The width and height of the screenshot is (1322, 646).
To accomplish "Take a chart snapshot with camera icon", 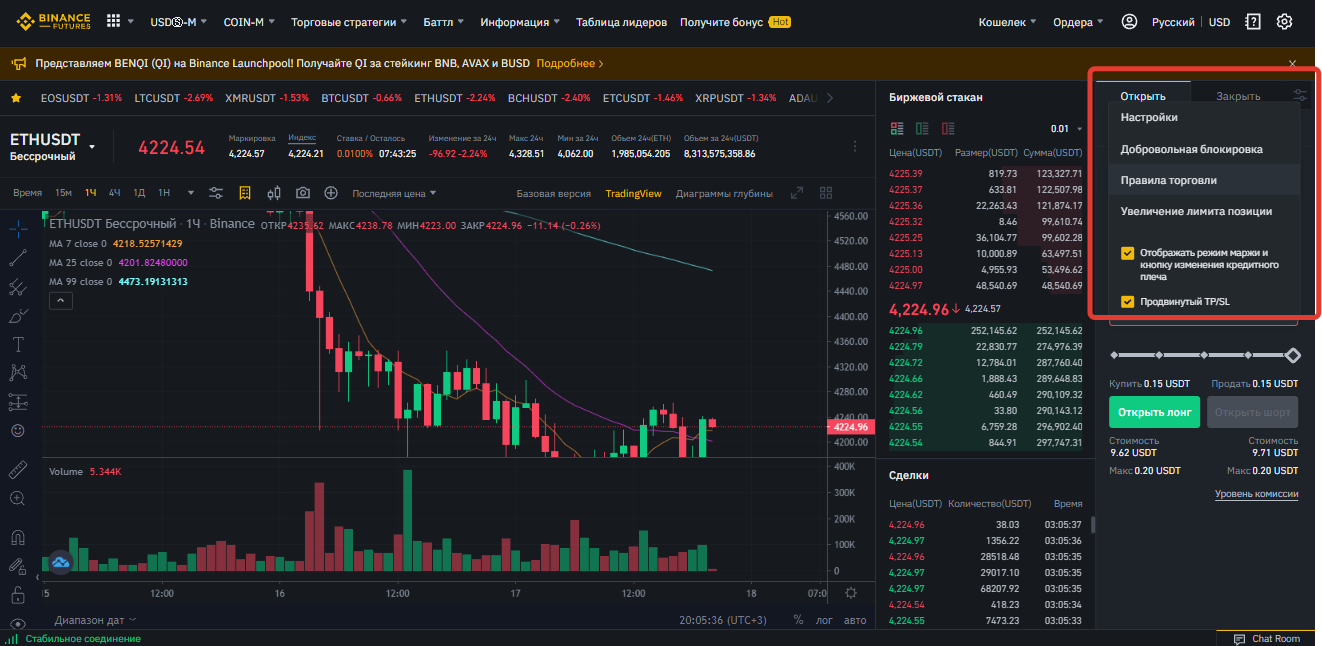I will [x=303, y=193].
